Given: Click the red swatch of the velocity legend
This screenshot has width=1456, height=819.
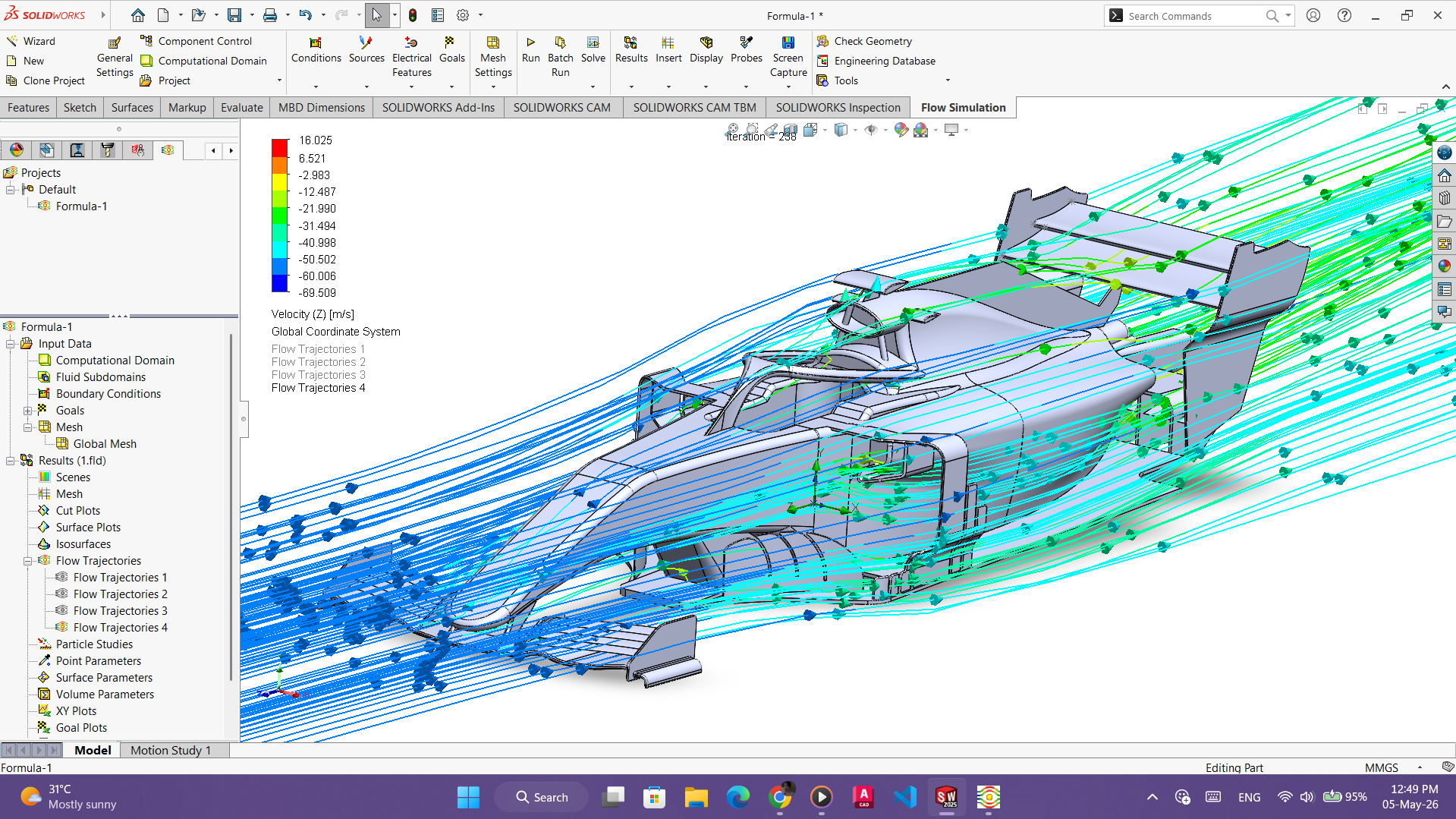Looking at the screenshot, I should tap(280, 147).
